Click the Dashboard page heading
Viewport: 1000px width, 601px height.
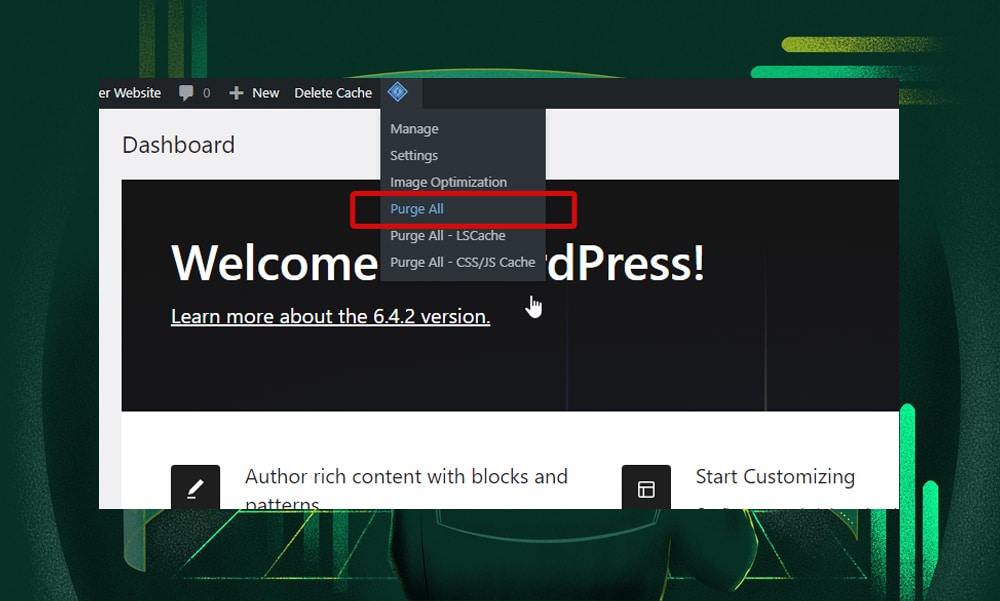(178, 145)
